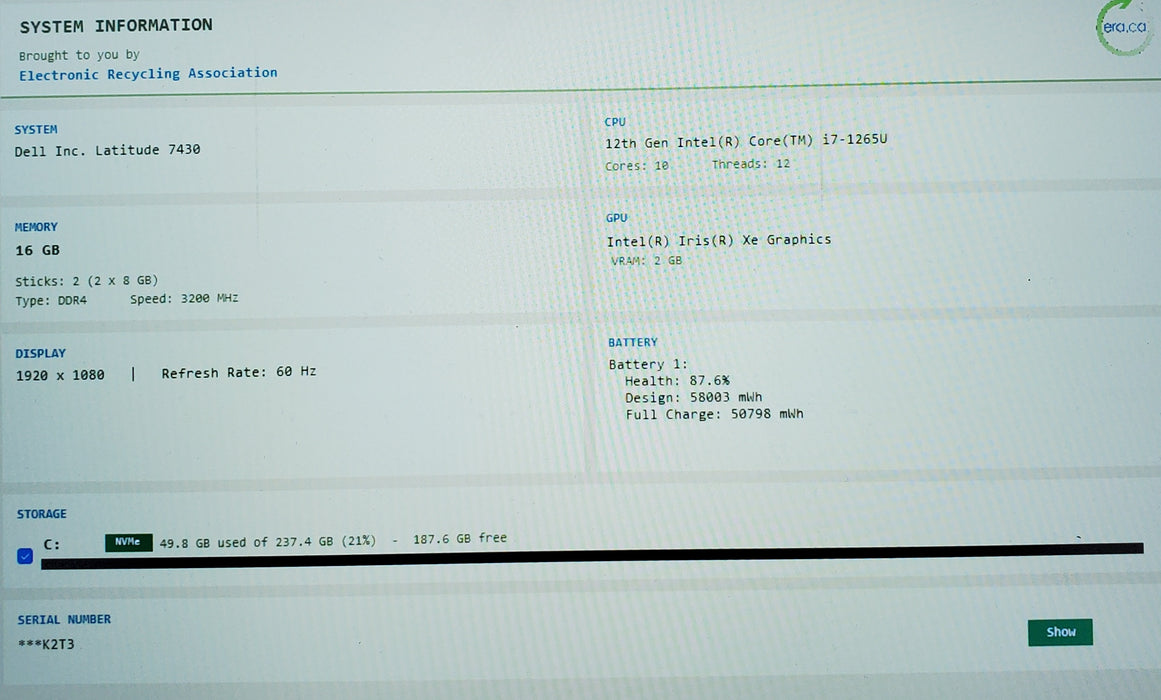The width and height of the screenshot is (1161, 700).
Task: Click the '187.6 GB free' text
Action: tap(459, 539)
